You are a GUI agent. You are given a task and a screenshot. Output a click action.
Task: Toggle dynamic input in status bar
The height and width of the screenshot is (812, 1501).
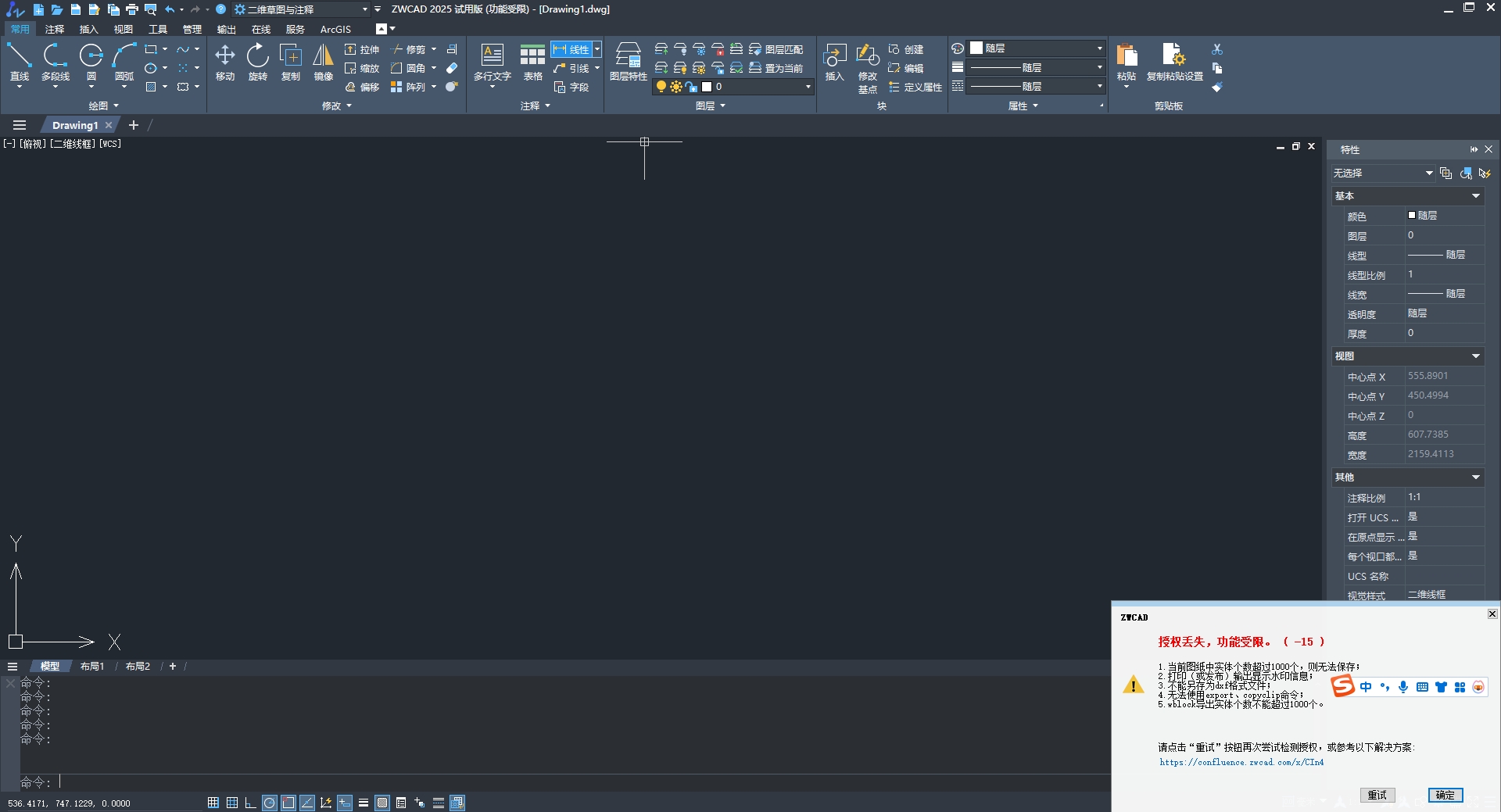pyautogui.click(x=345, y=803)
